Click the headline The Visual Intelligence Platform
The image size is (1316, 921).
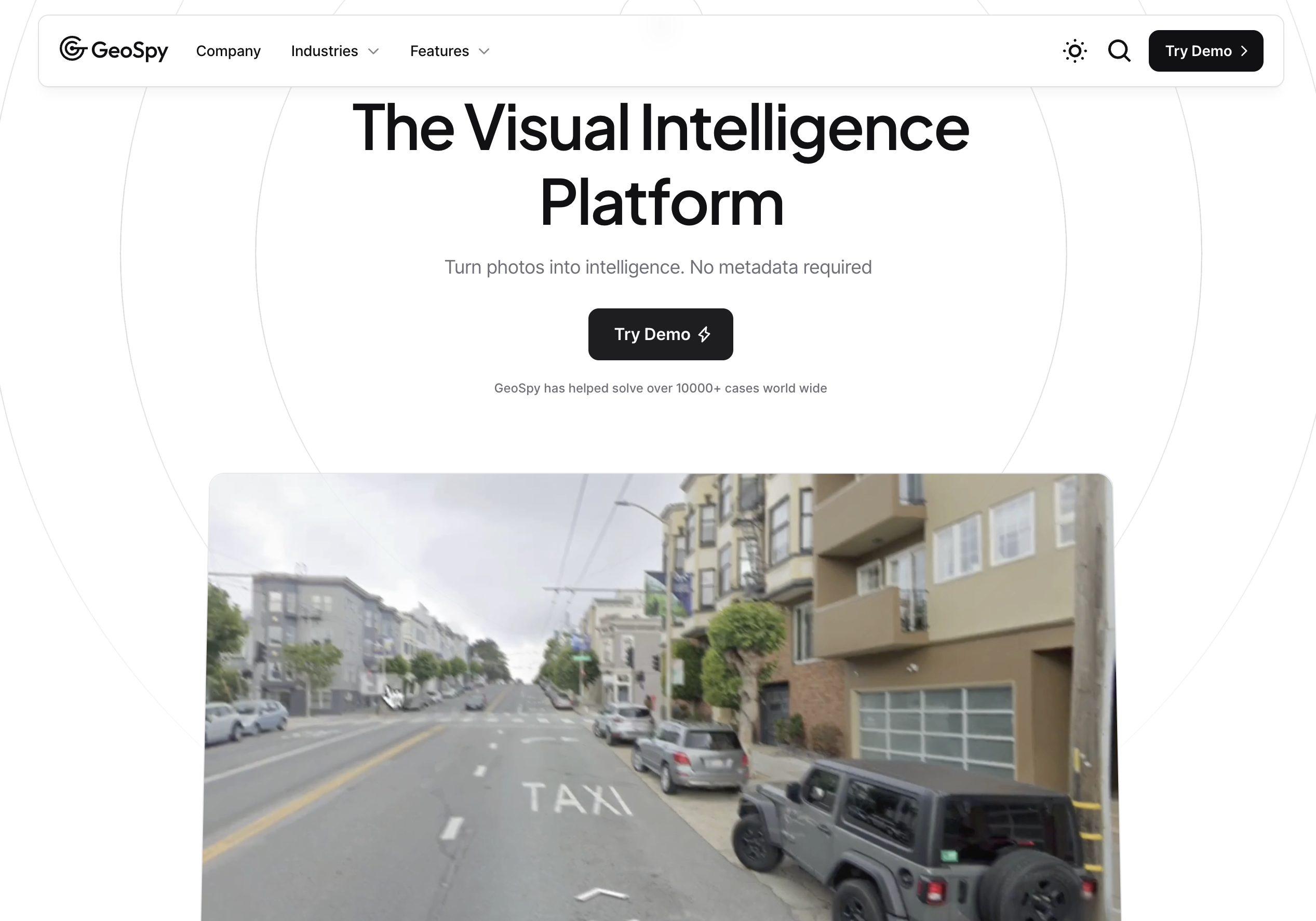[660, 164]
